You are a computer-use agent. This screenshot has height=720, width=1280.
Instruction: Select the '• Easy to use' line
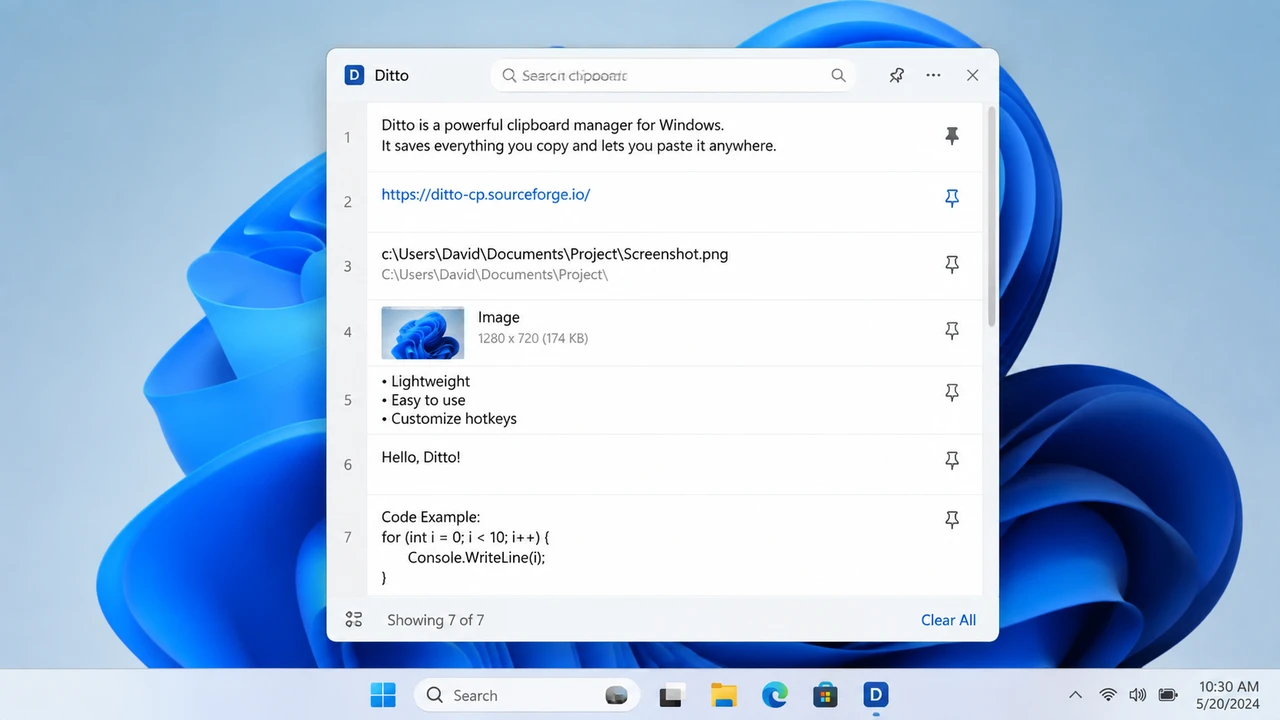coord(424,400)
